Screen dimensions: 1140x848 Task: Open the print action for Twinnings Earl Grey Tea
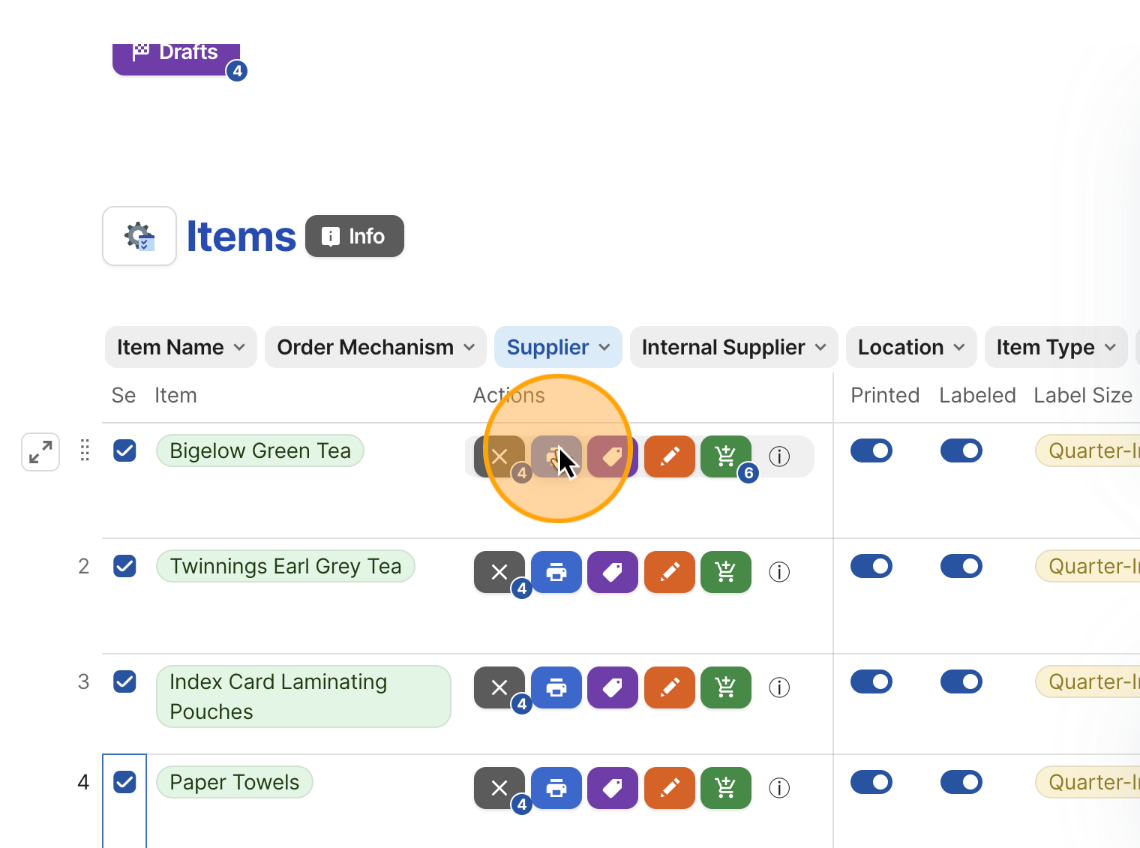pyautogui.click(x=556, y=571)
